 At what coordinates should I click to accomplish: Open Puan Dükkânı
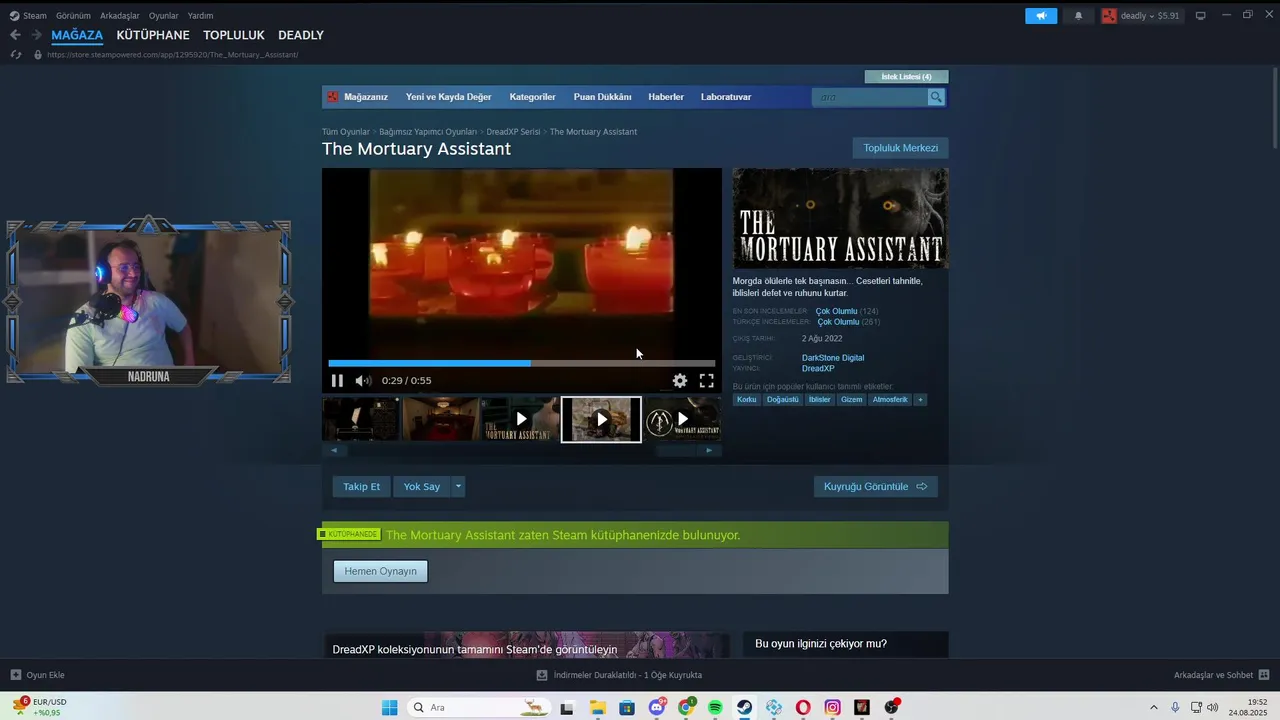(602, 97)
